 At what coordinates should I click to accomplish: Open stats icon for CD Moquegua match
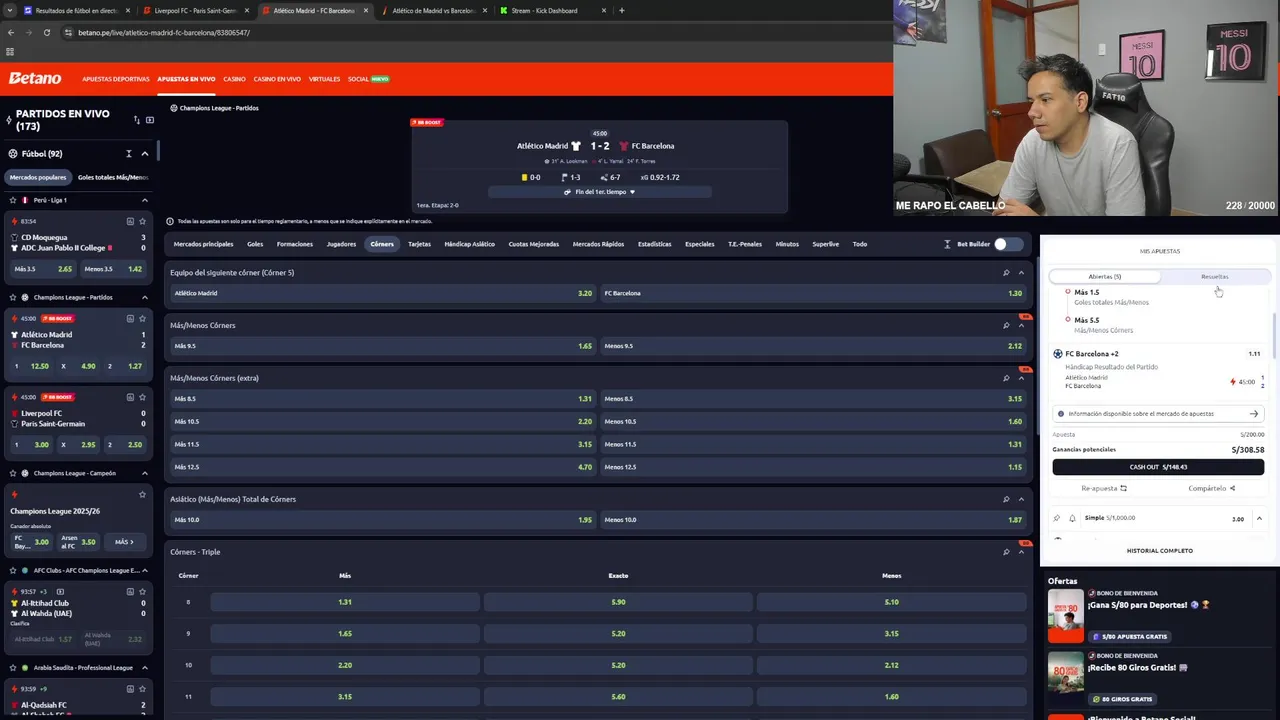coord(130,221)
